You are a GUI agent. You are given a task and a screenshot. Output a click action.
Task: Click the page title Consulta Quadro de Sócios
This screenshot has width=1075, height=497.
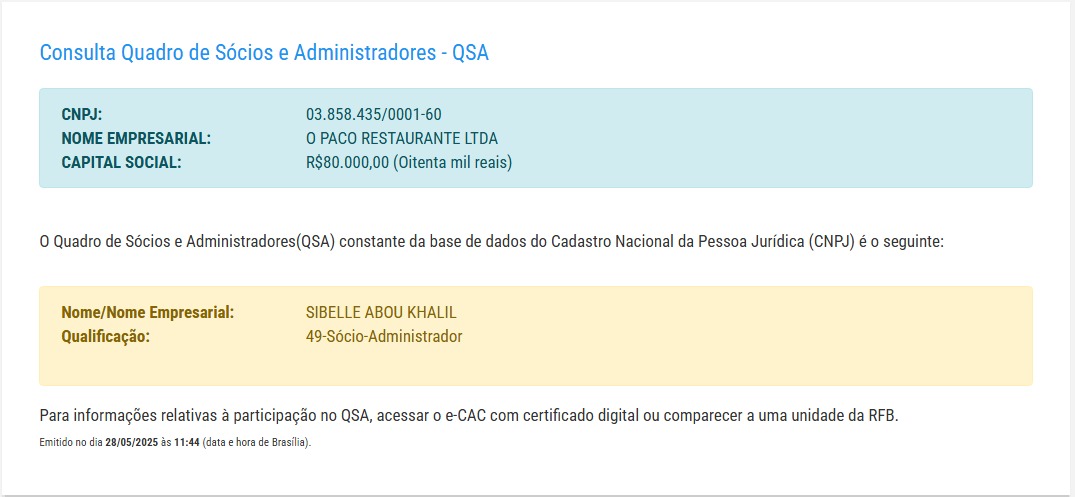click(x=264, y=53)
